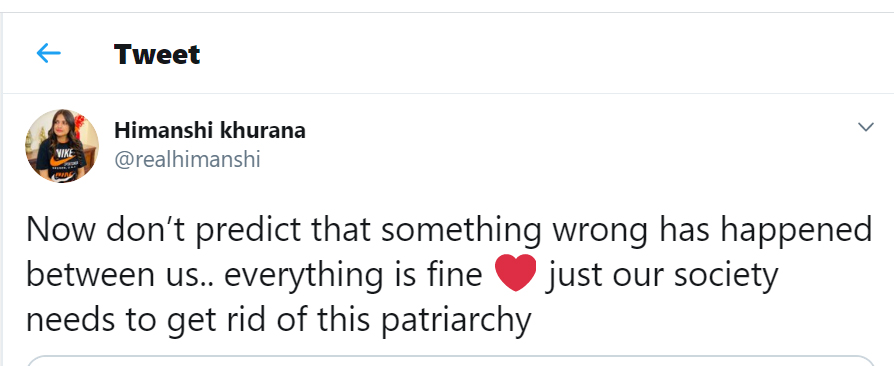This screenshot has width=894, height=366.
Task: Click the red heart emoji in tweet
Action: click(x=515, y=273)
